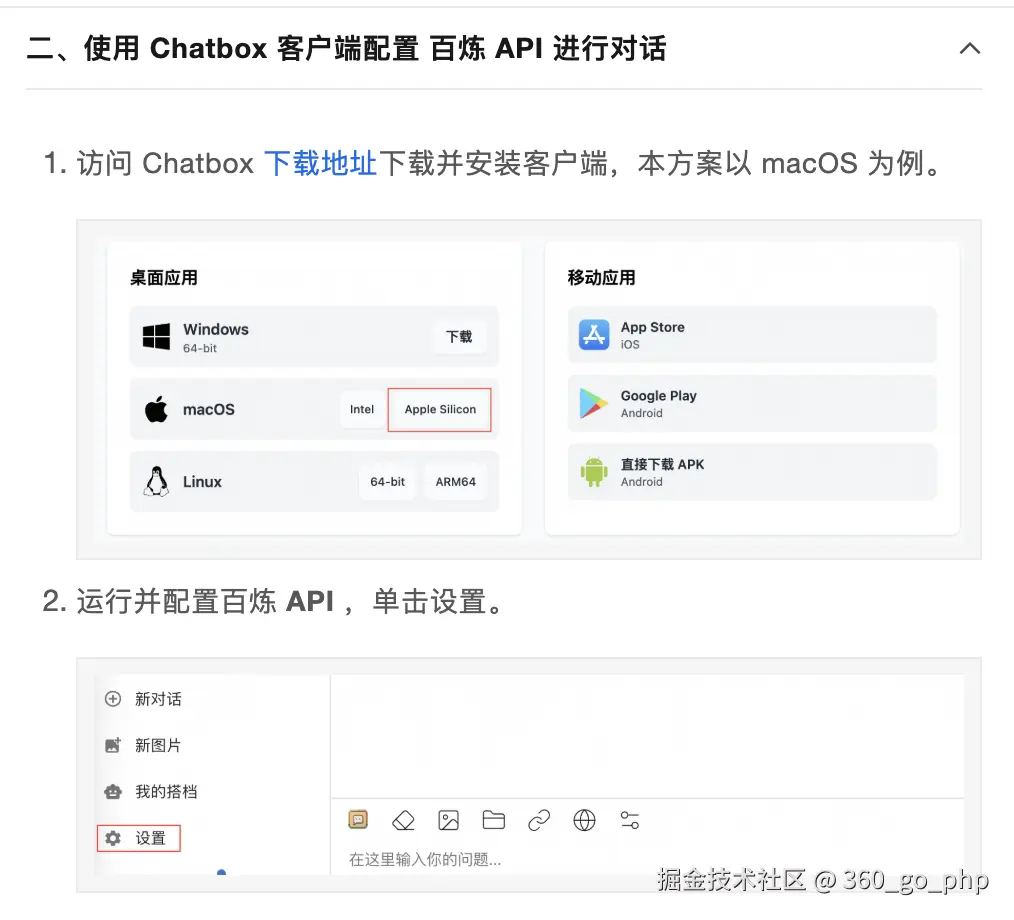Click the Apple macOS logo icon
1014x920 pixels.
156,409
